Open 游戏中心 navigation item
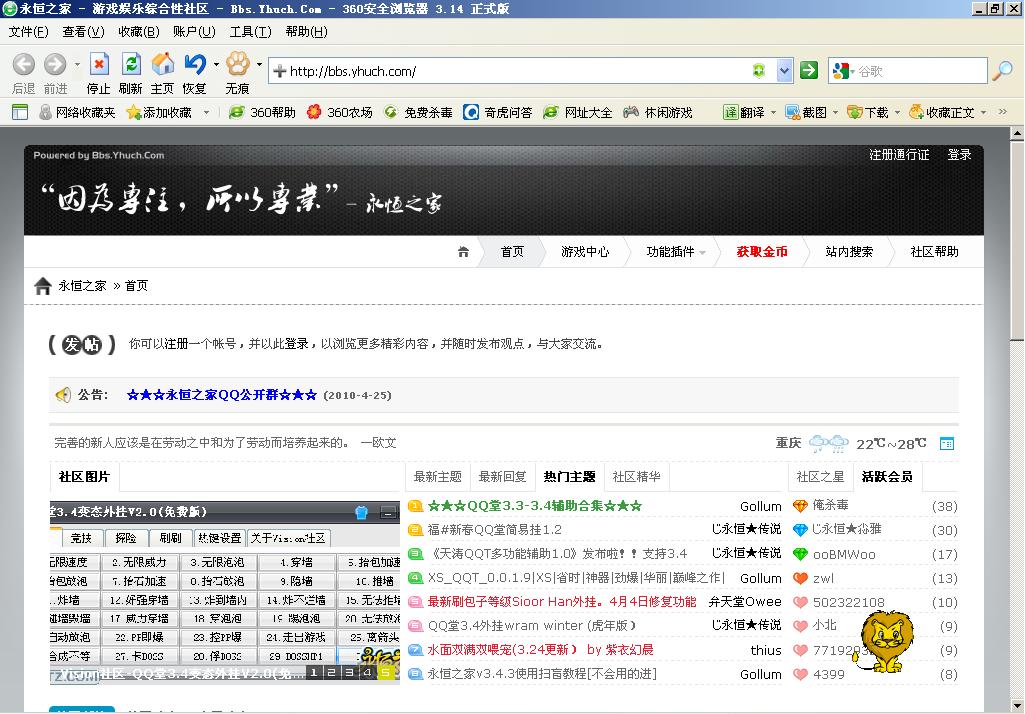This screenshot has height=714, width=1025. point(584,252)
